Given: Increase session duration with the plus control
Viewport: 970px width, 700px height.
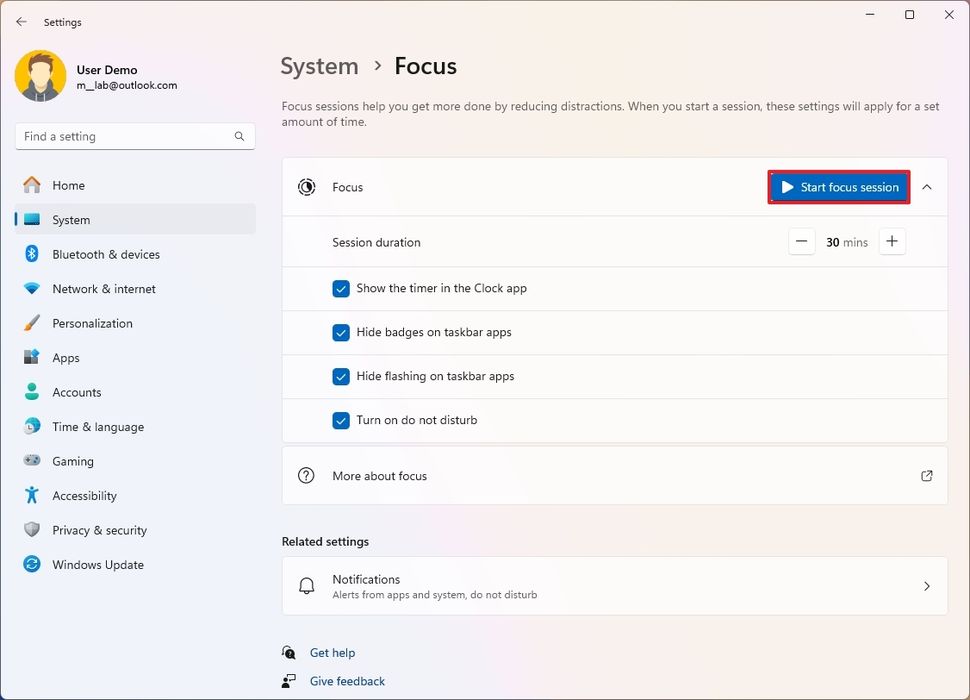Looking at the screenshot, I should 892,241.
